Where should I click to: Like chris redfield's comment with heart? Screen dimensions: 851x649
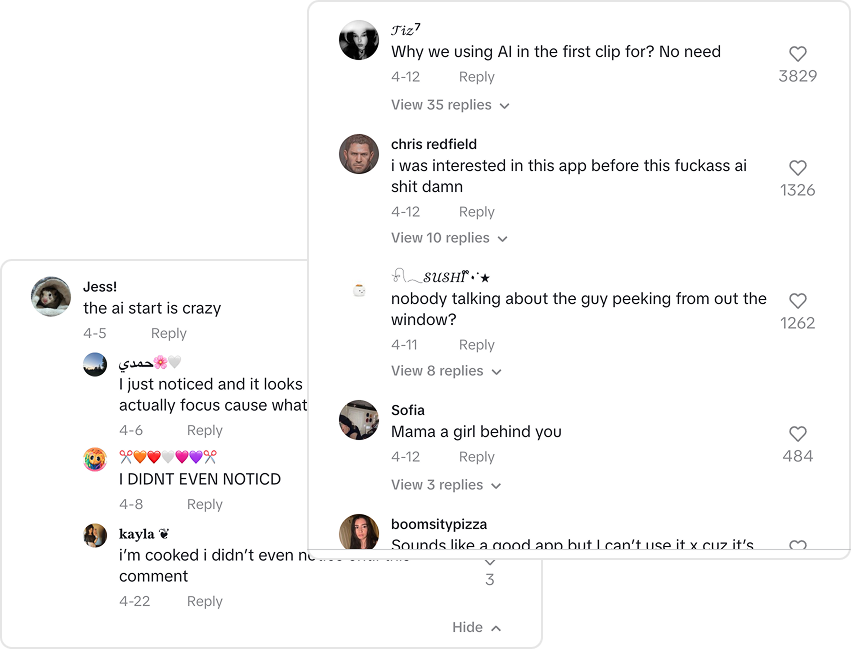point(797,168)
